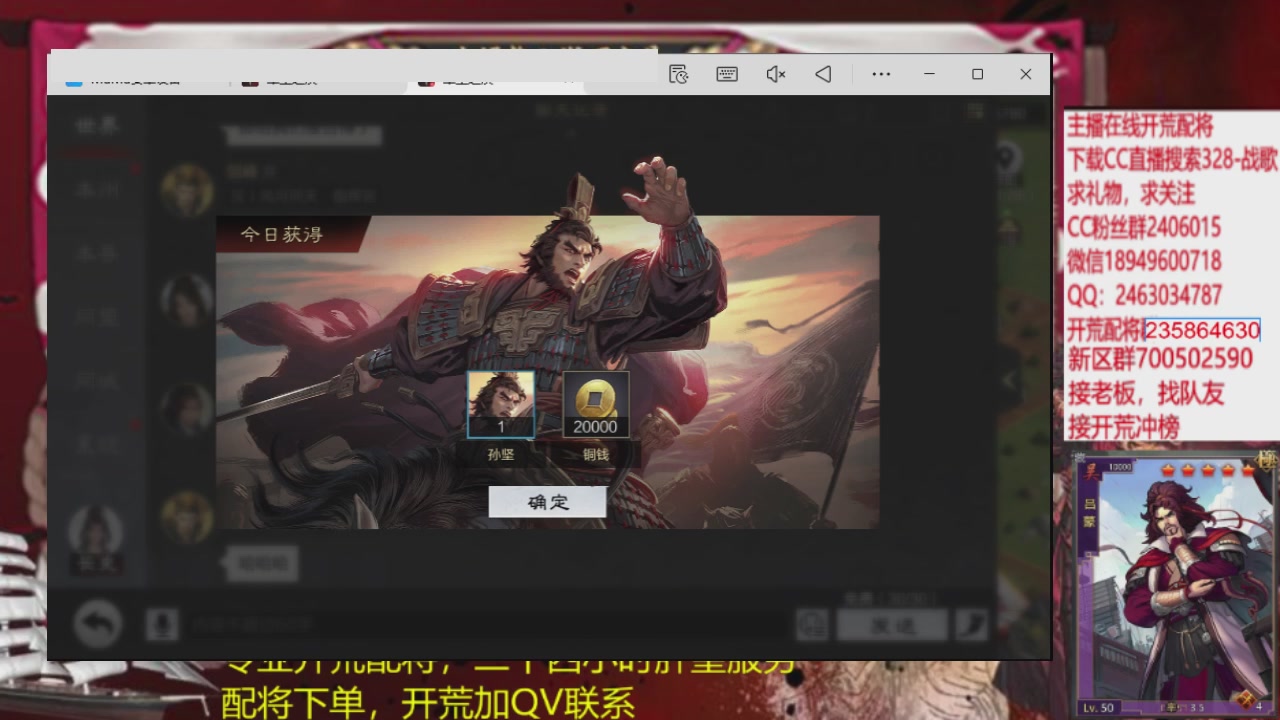Click the feather quill icon
The height and width of the screenshot is (720, 1280).
[x=971, y=626]
